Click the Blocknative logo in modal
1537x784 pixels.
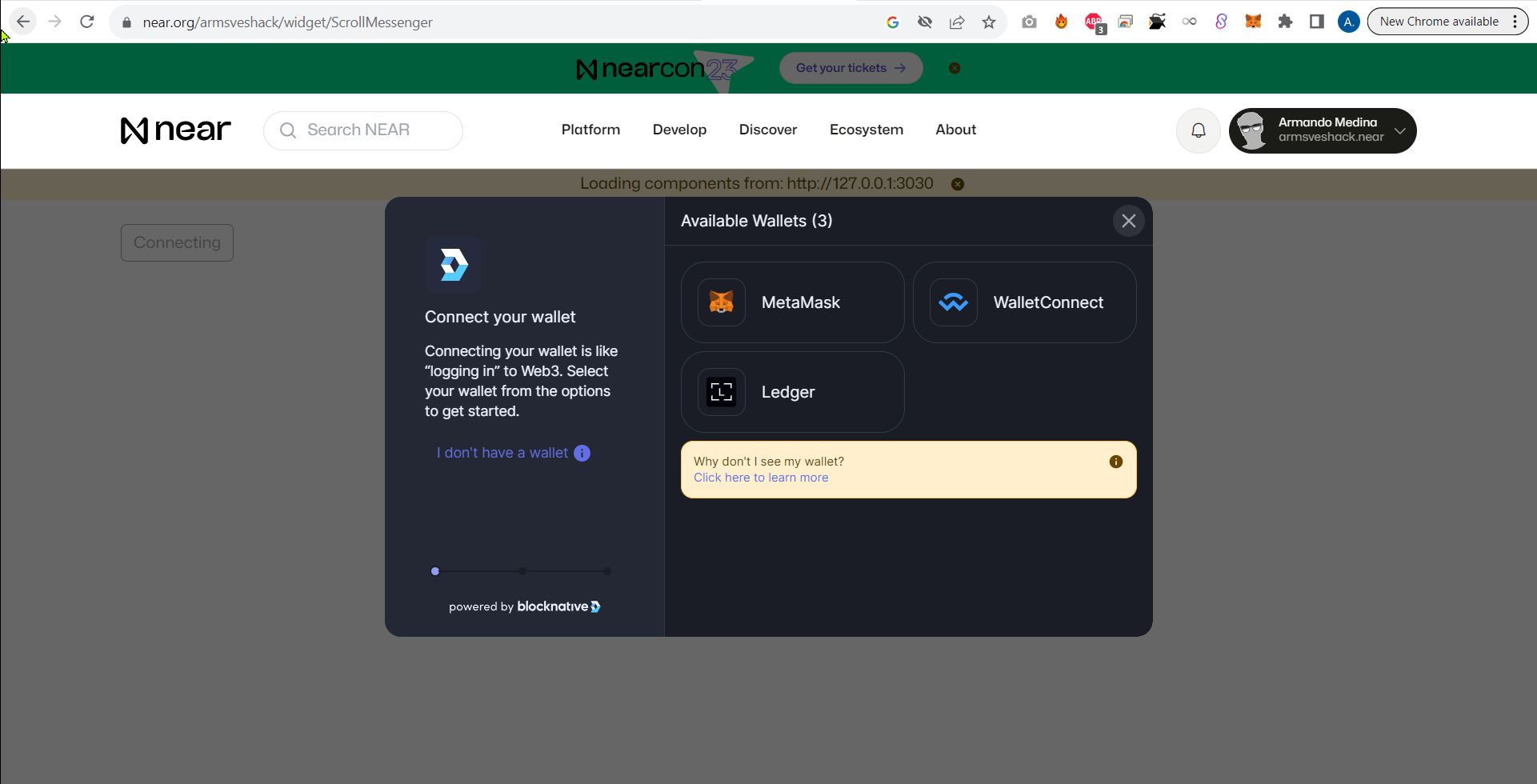pyautogui.click(x=453, y=264)
